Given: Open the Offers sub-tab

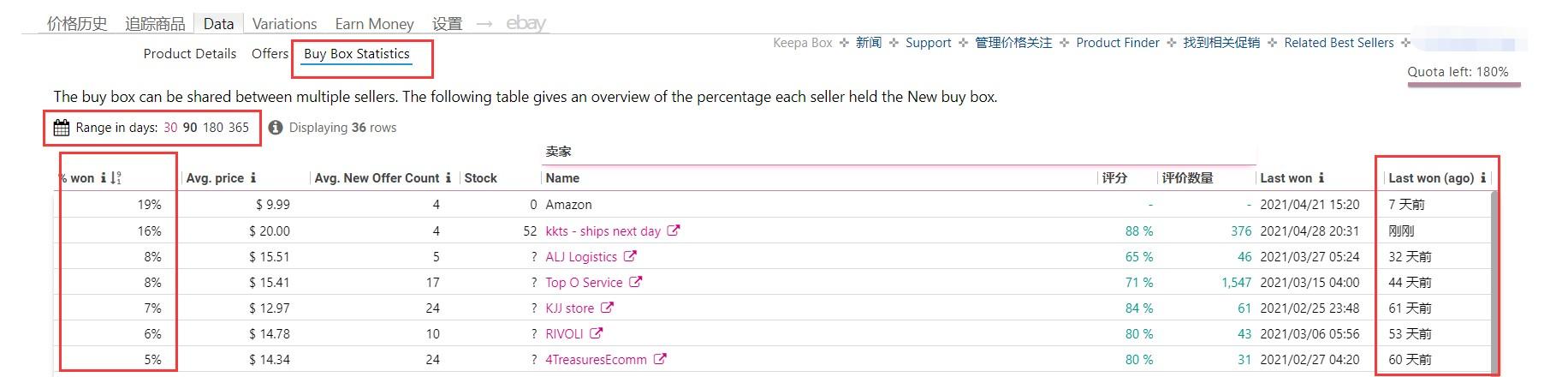Looking at the screenshot, I should click(270, 54).
